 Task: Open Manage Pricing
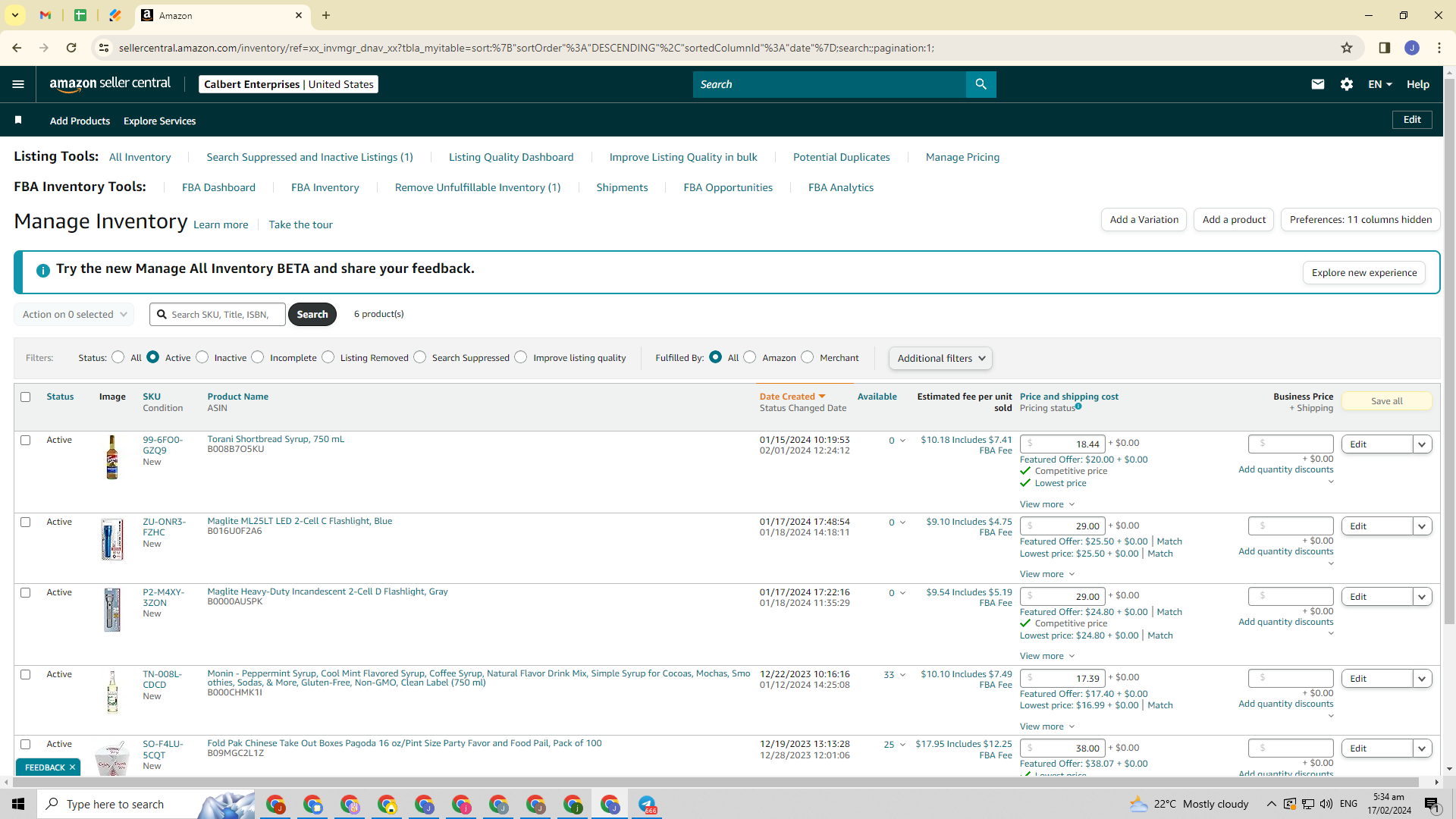962,157
